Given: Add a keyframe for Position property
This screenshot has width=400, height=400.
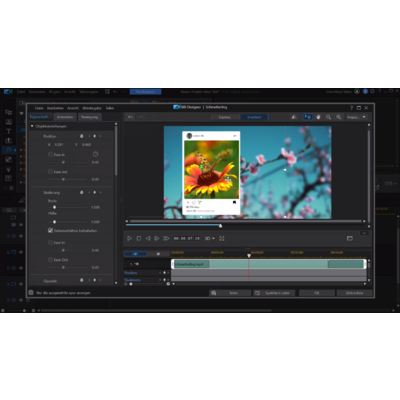Looking at the screenshot, I should 95,136.
